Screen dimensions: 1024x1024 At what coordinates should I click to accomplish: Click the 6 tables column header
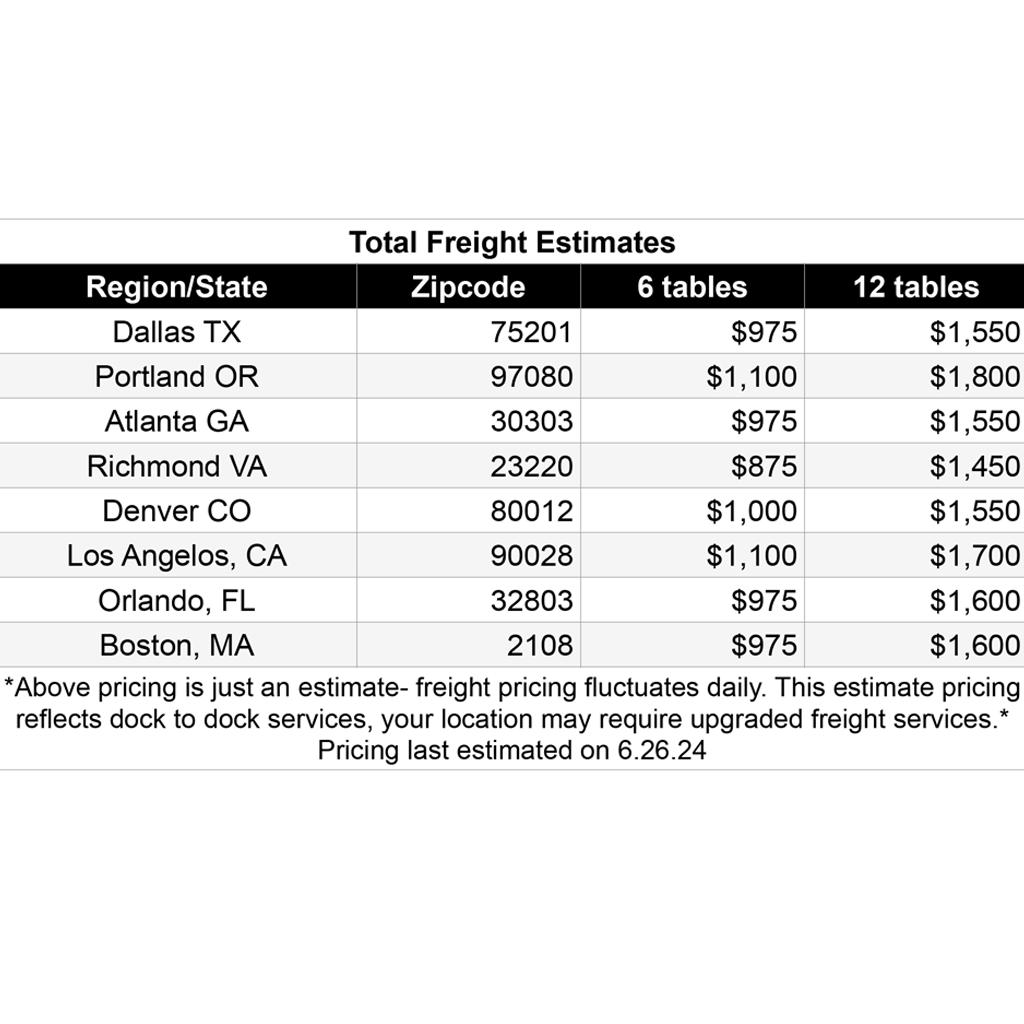click(692, 287)
